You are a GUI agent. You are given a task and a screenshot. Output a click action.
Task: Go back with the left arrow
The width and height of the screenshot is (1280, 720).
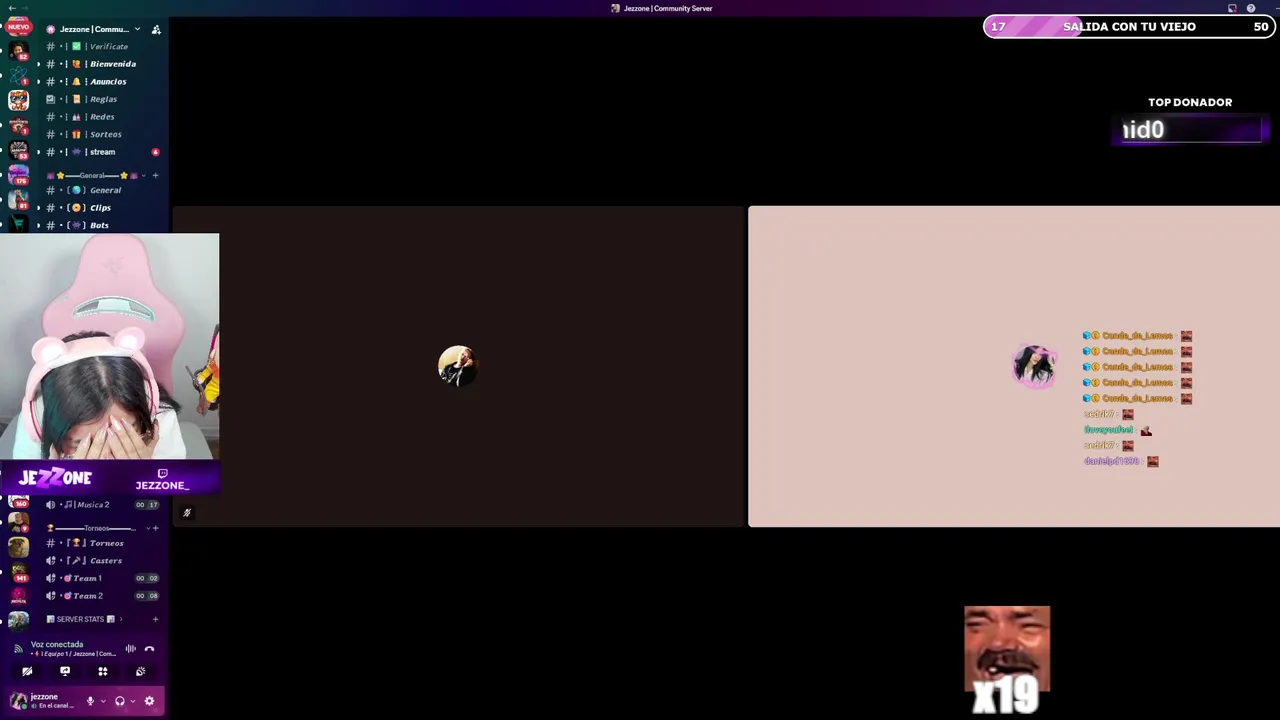[x=12, y=8]
